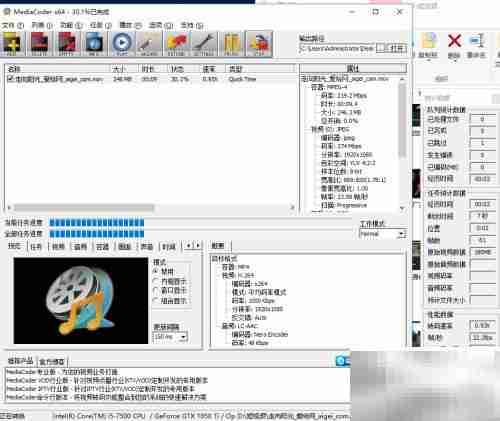
Task: Click the copy-to folder icon in background window
Action: pos(429,41)
